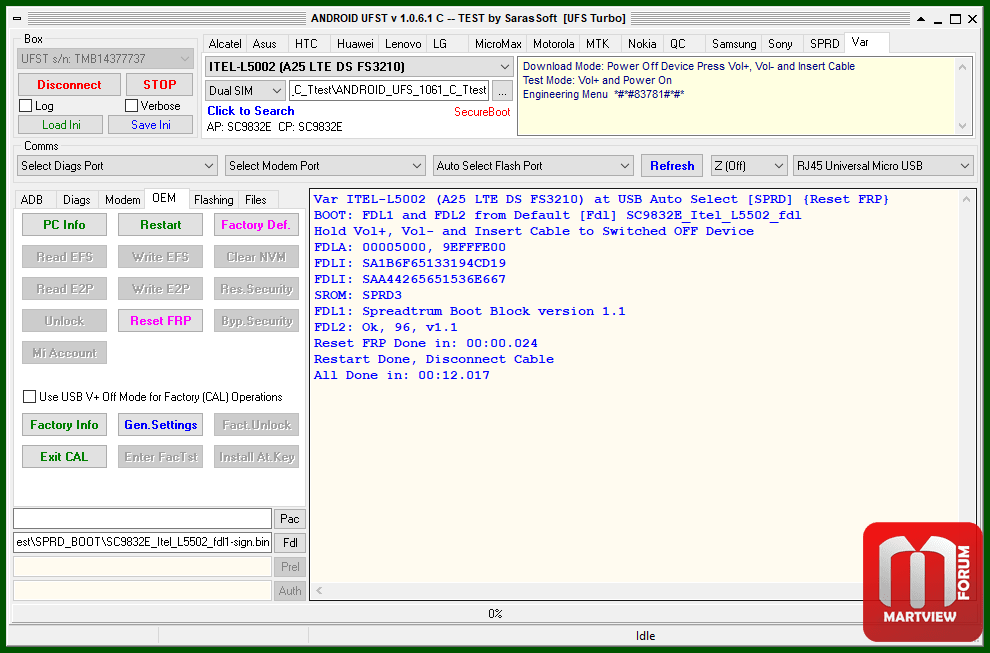Click the Fdl file button

pyautogui.click(x=290, y=542)
